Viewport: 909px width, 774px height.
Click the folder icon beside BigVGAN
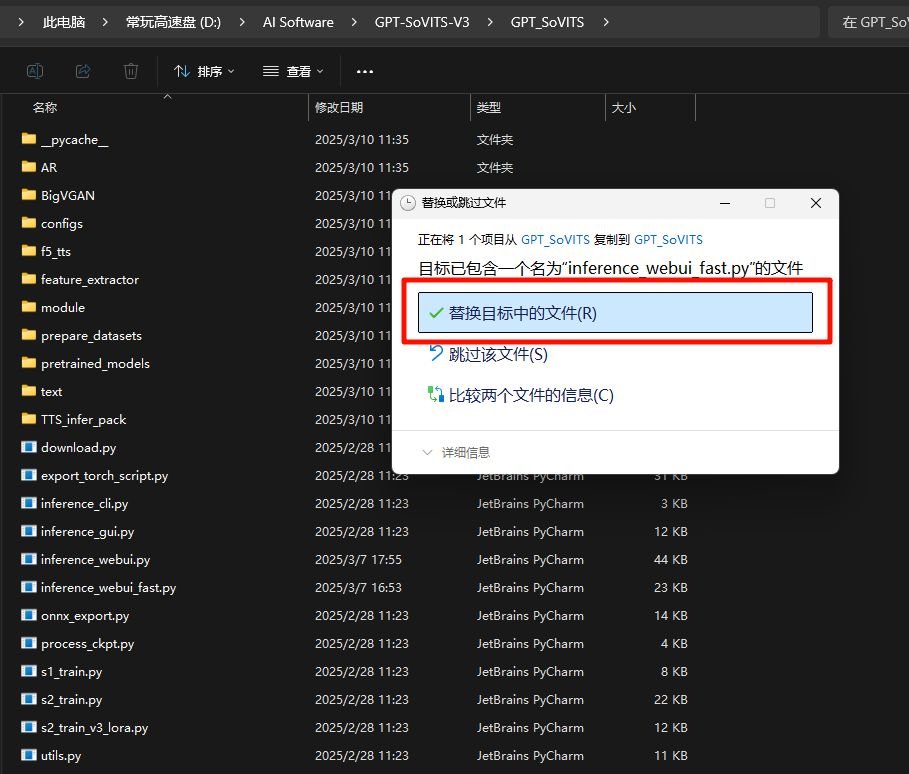tap(27, 195)
